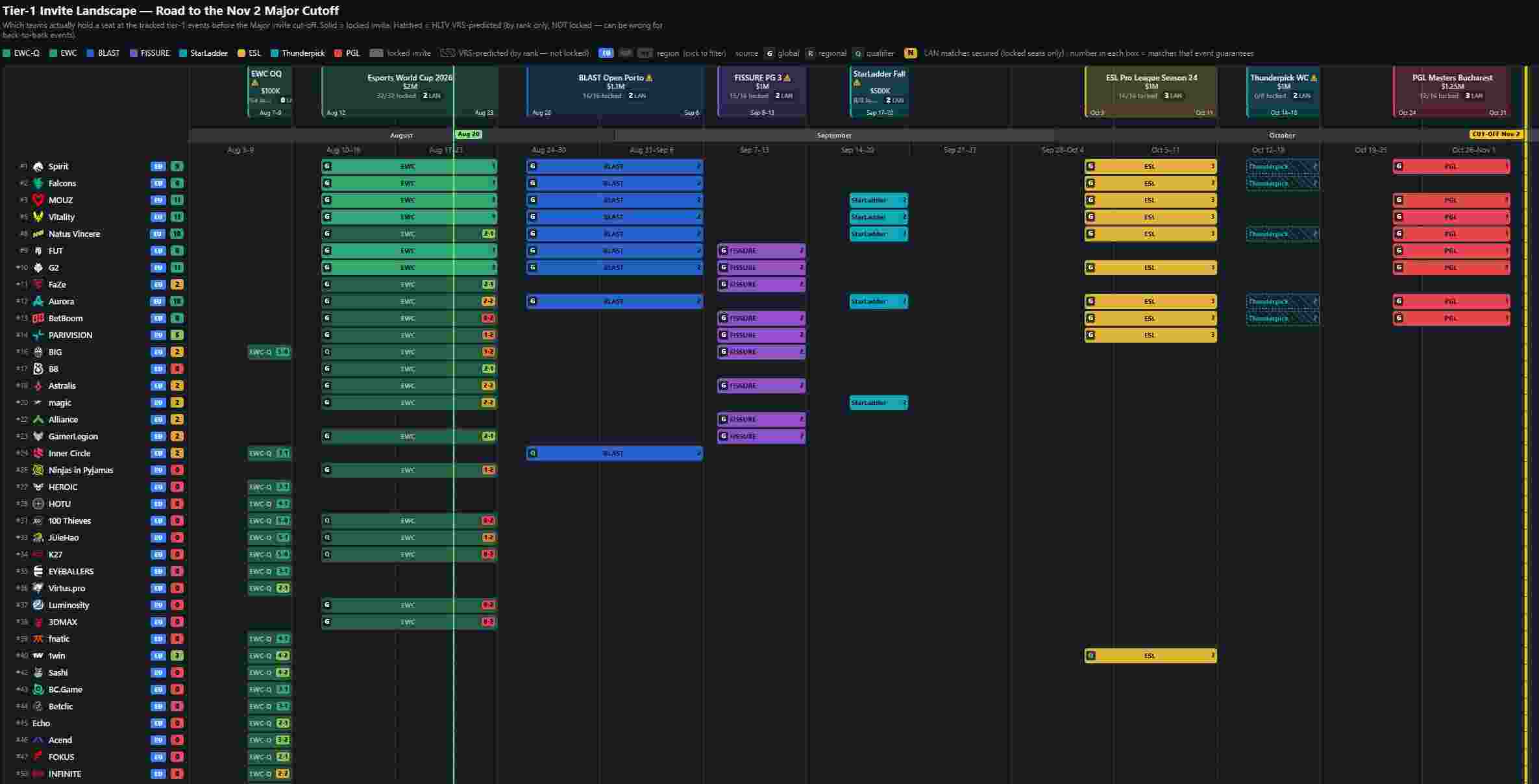
Task: Click the BC.Game team logo
Action: click(x=38, y=690)
